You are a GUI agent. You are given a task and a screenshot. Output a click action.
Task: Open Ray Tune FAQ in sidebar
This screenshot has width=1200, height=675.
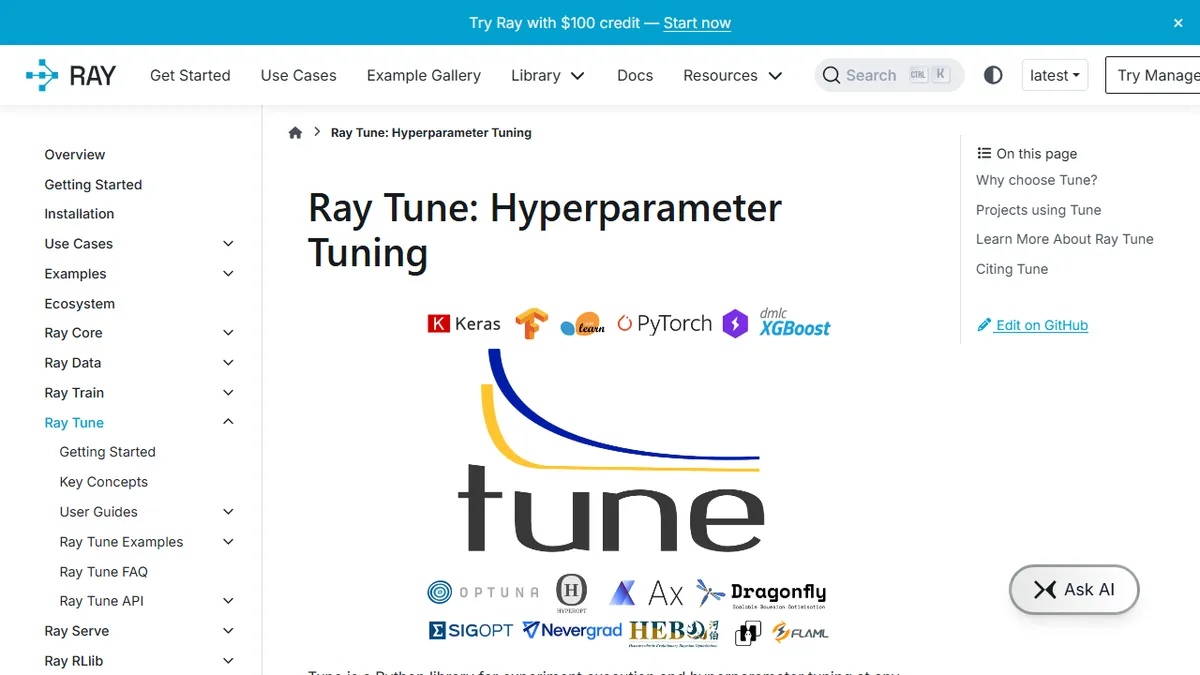point(104,572)
